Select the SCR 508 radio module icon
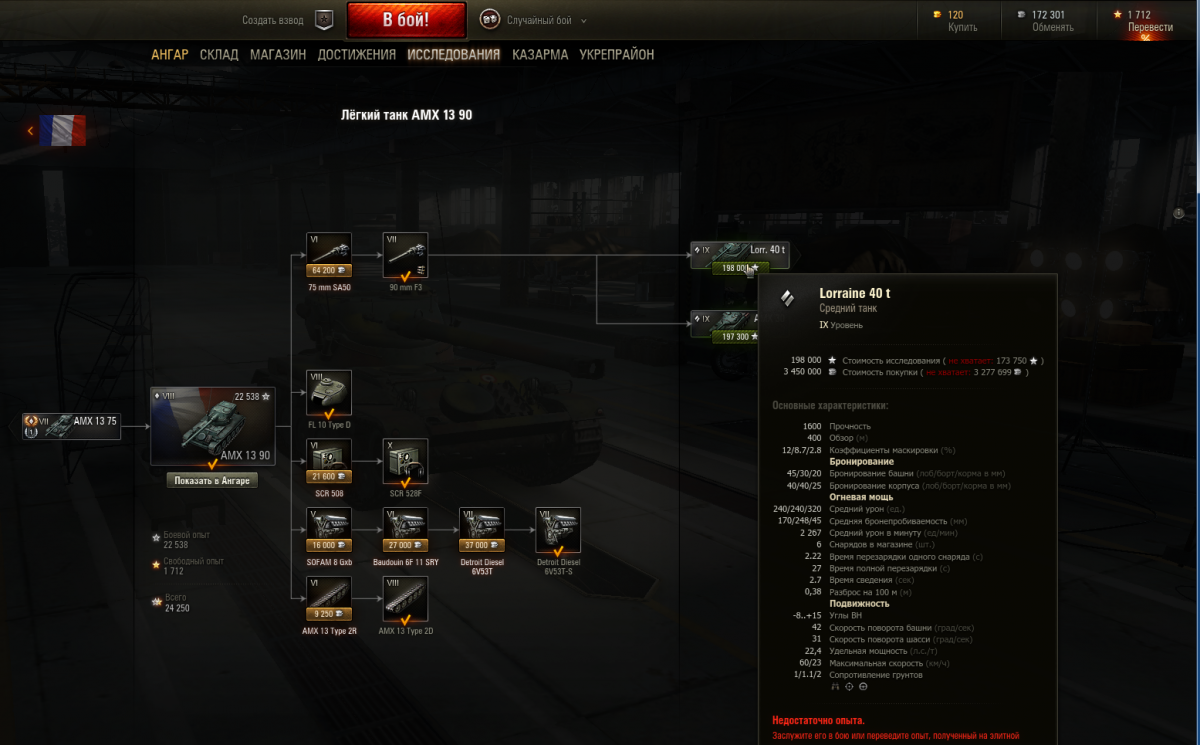 328,454
